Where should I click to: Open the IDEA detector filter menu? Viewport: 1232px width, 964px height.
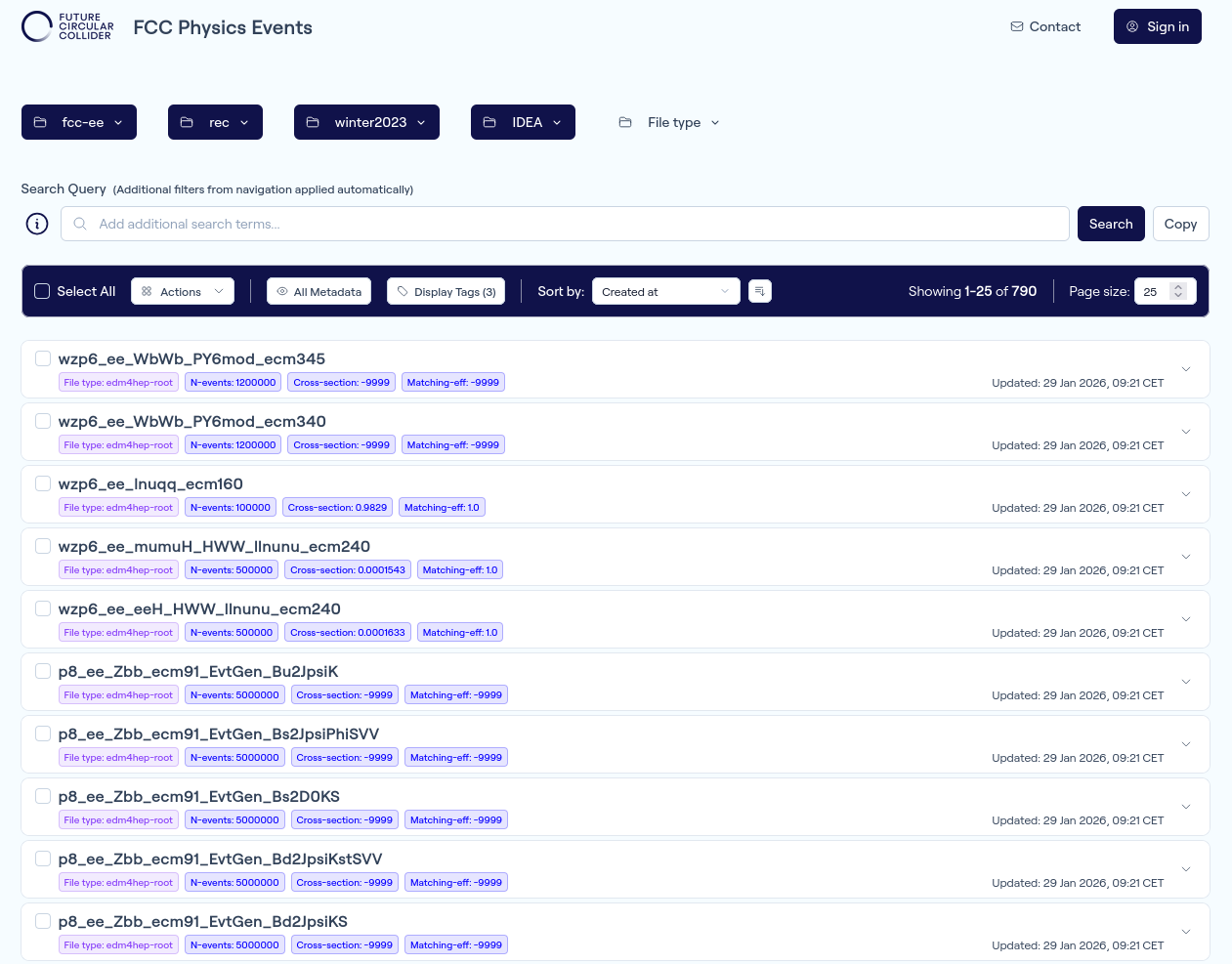click(523, 121)
